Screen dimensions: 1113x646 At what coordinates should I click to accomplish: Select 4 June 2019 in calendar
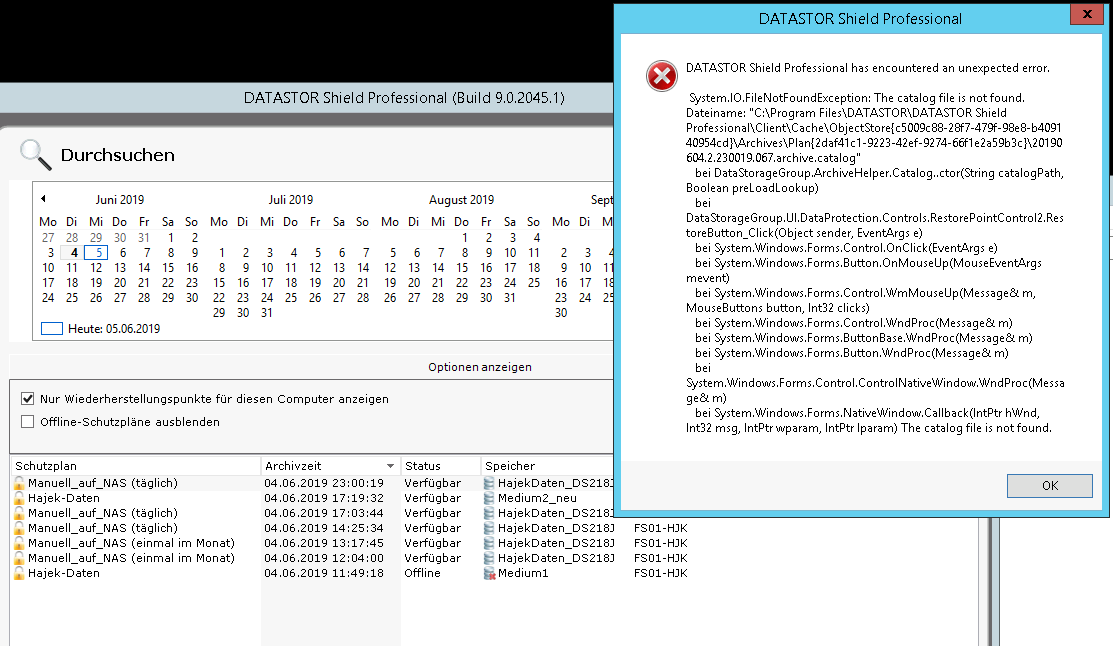74,253
